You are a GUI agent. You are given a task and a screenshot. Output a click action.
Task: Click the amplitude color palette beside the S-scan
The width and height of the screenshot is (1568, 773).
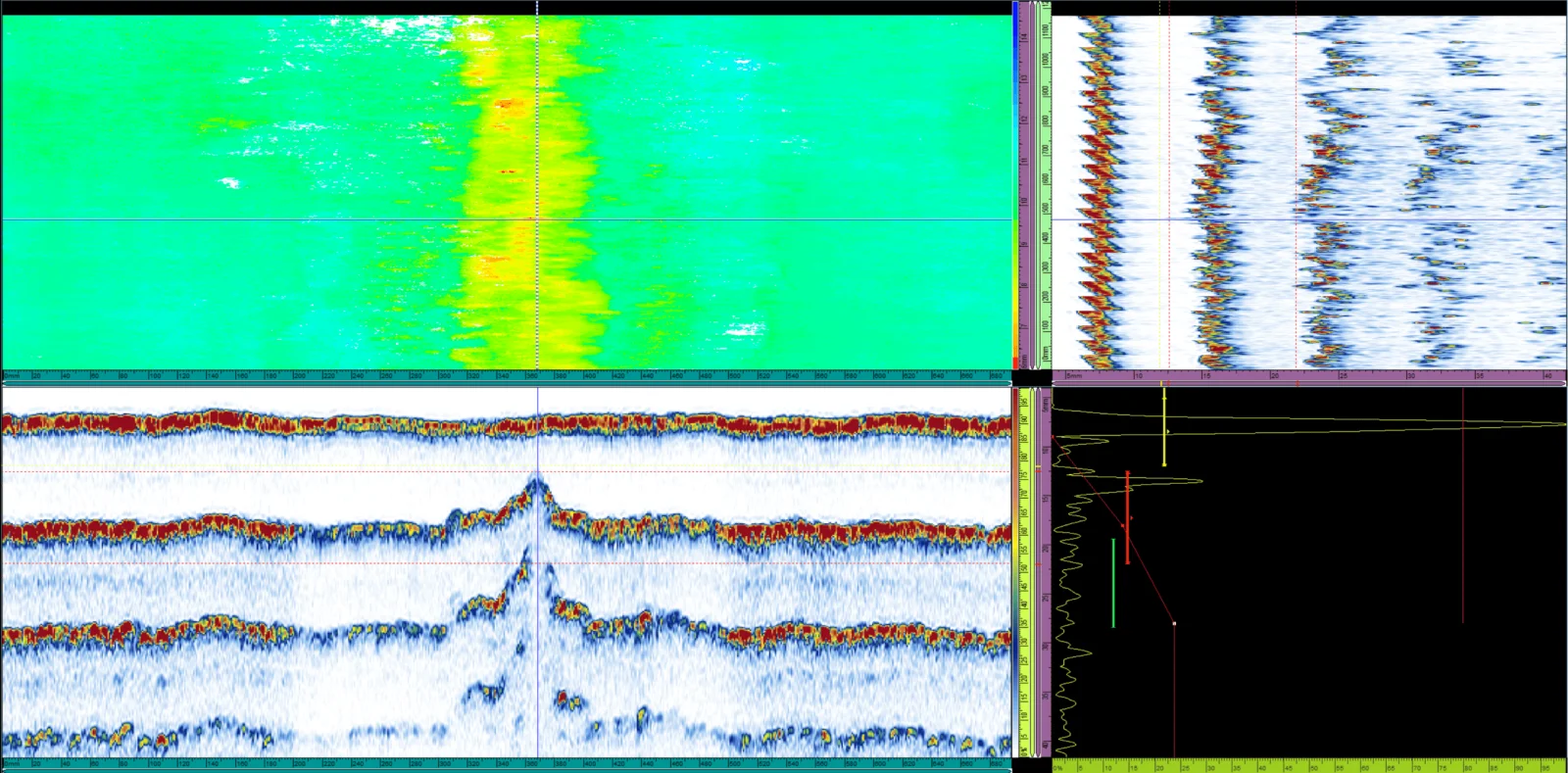(x=1015, y=572)
